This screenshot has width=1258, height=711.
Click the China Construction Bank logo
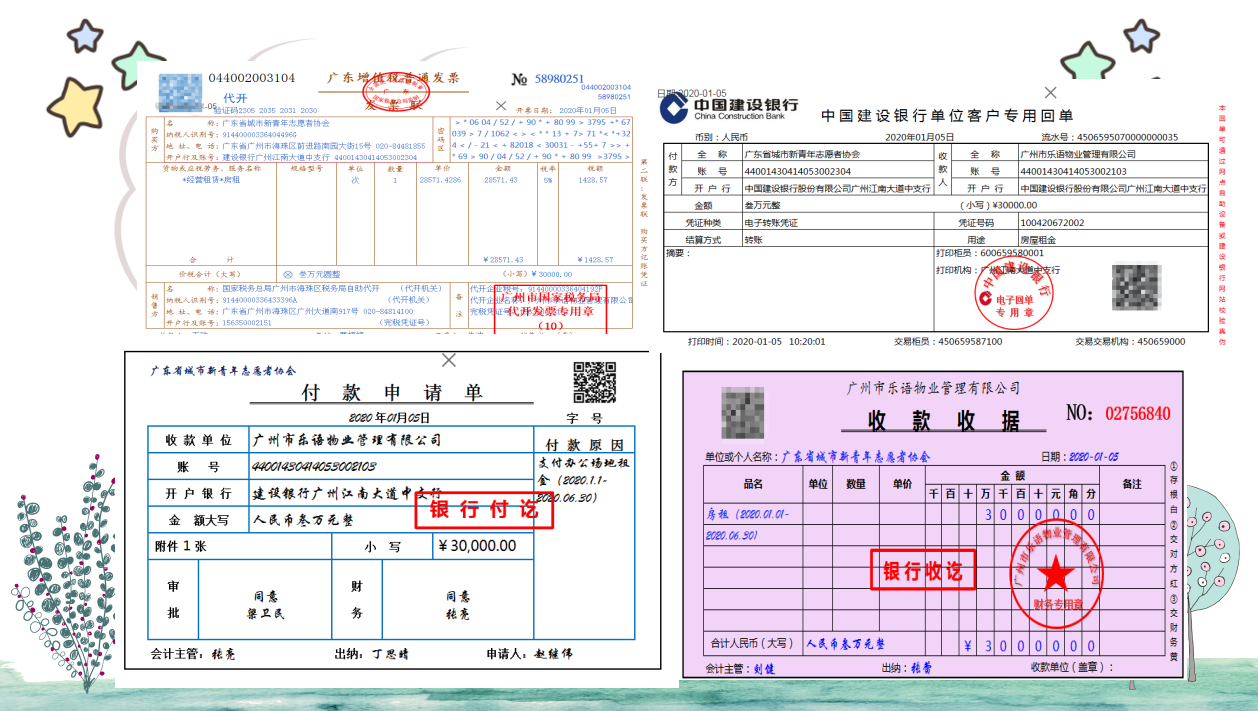(x=729, y=107)
